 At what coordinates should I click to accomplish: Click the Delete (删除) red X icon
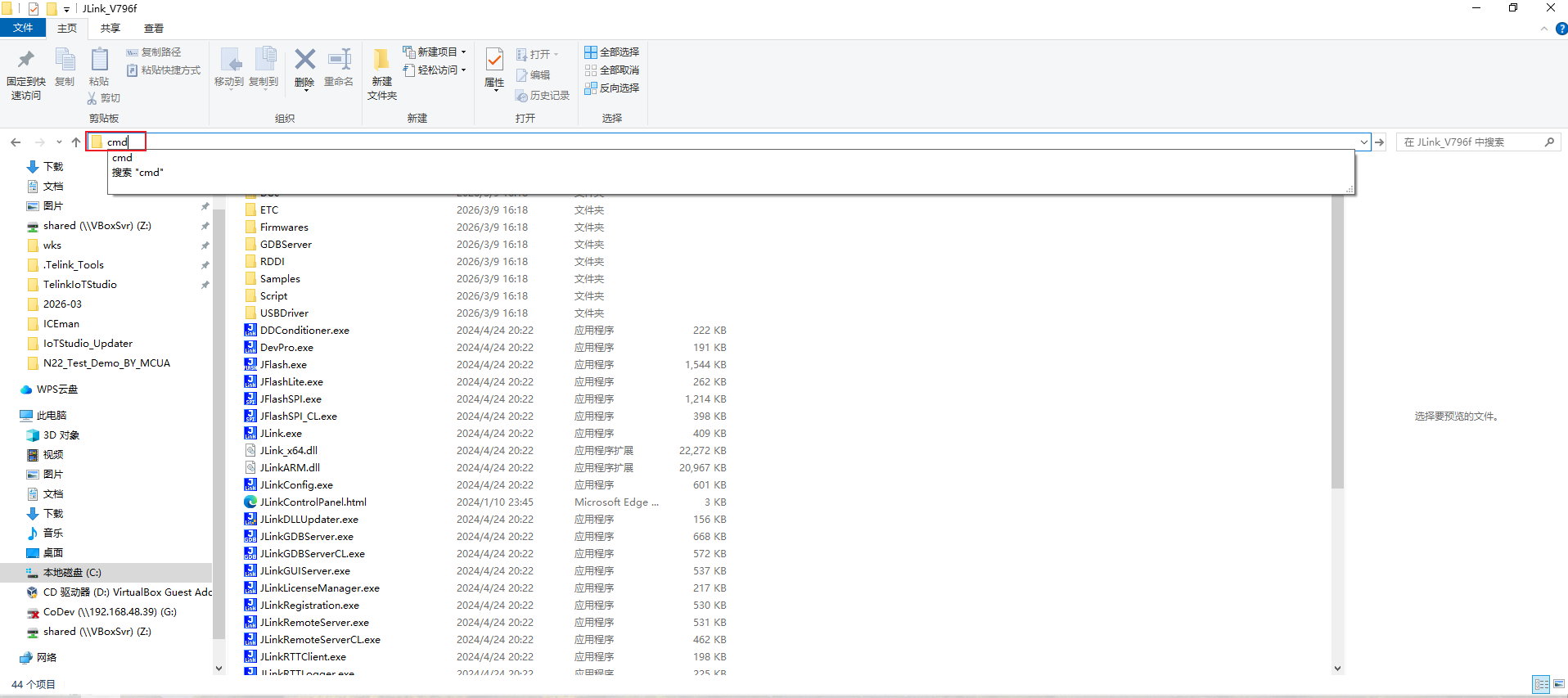304,59
